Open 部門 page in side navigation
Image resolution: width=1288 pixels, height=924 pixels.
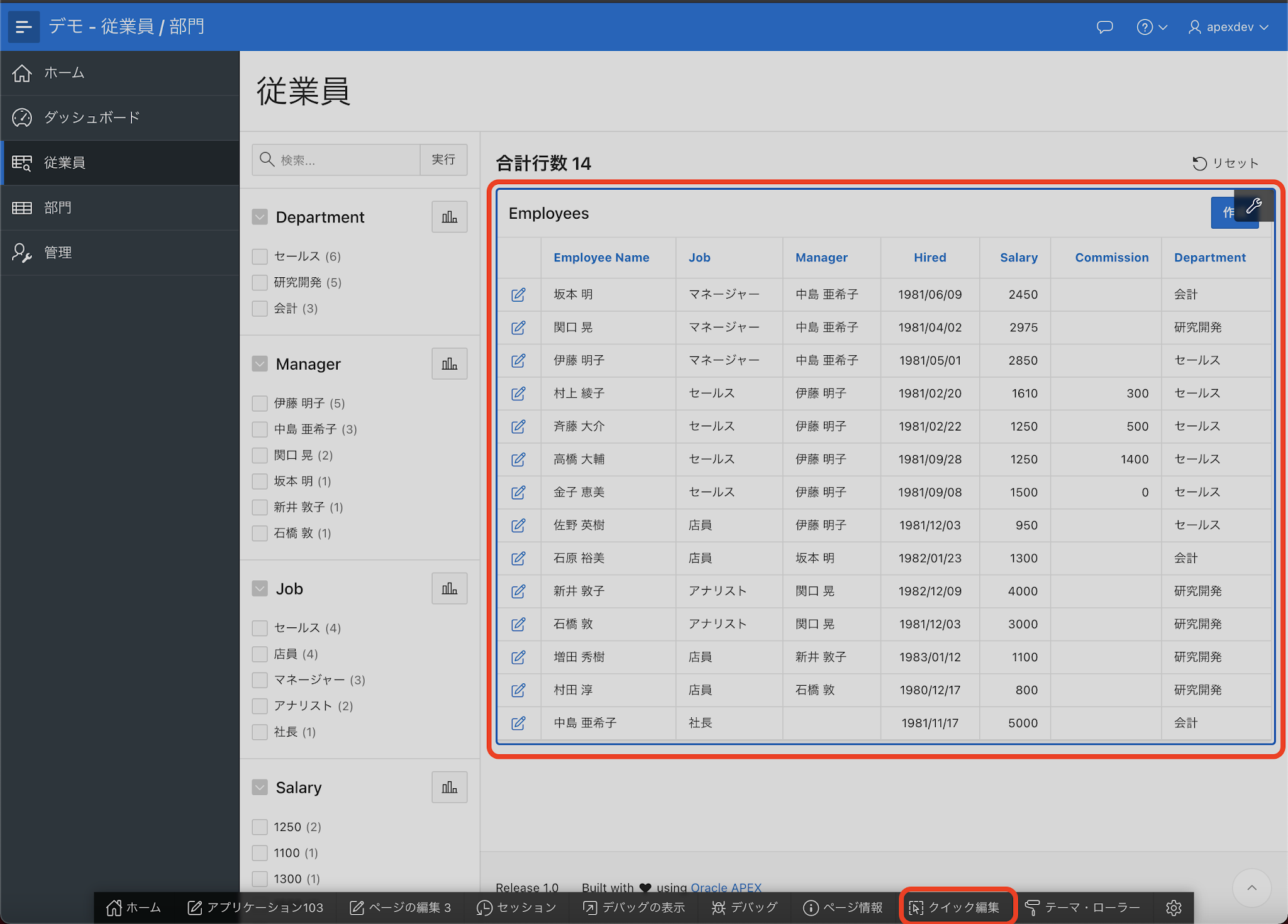[58, 207]
